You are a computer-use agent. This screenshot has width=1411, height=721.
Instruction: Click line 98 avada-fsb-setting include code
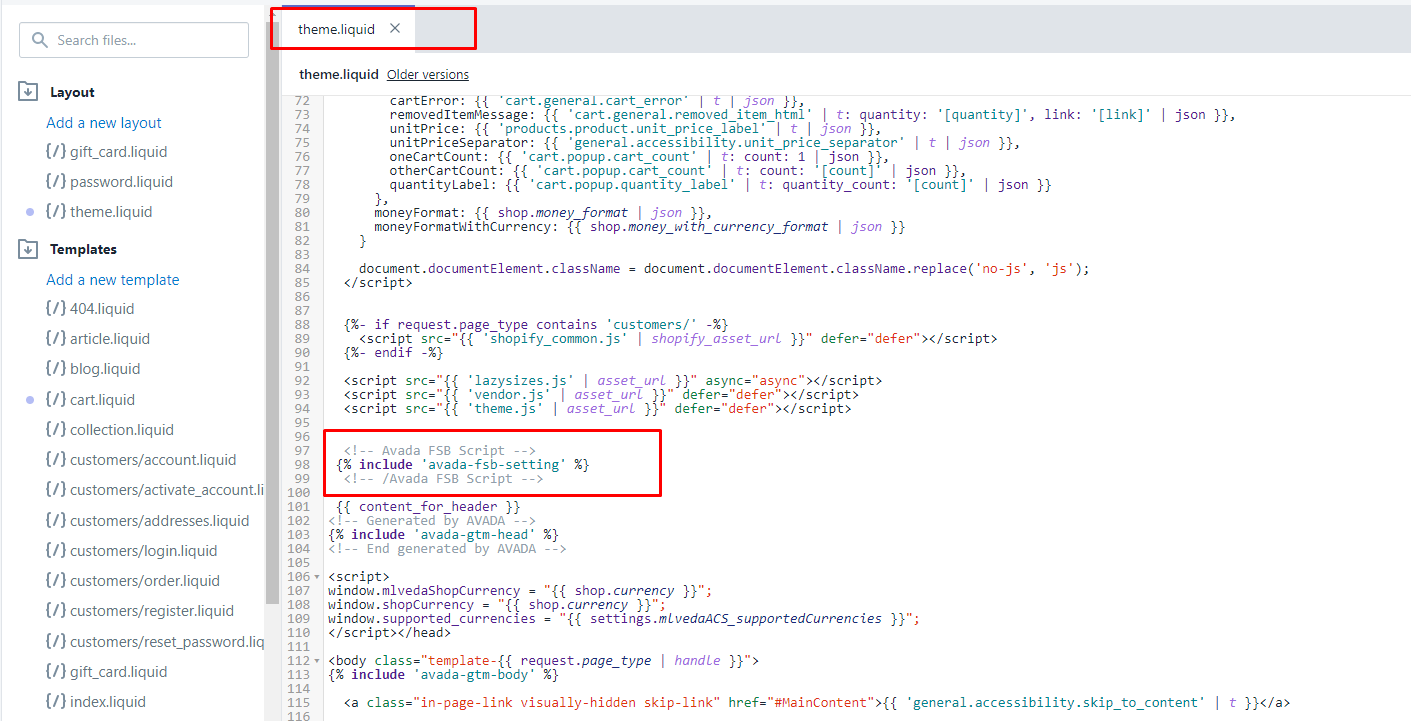[462, 465]
